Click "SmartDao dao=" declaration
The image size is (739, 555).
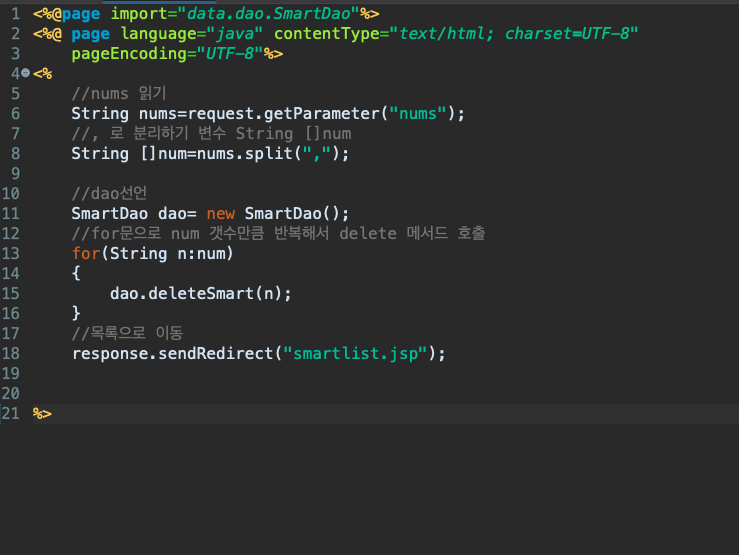[134, 214]
